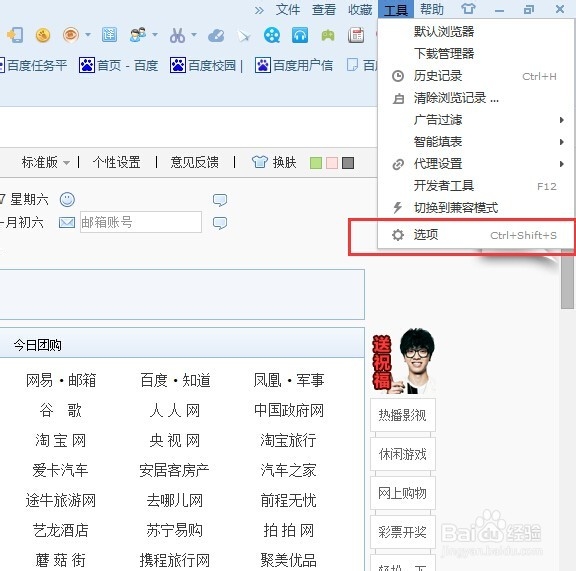Select 下载管理器 menu entry
The height and width of the screenshot is (571, 576).
(x=476, y=54)
